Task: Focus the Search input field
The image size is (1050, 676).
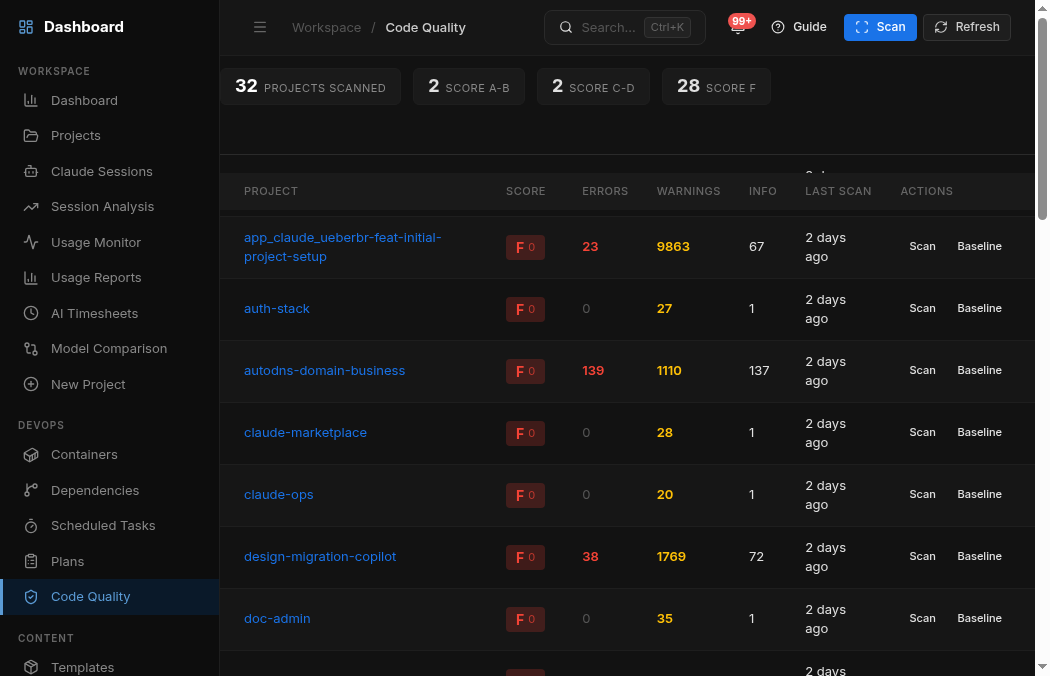Action: (608, 28)
